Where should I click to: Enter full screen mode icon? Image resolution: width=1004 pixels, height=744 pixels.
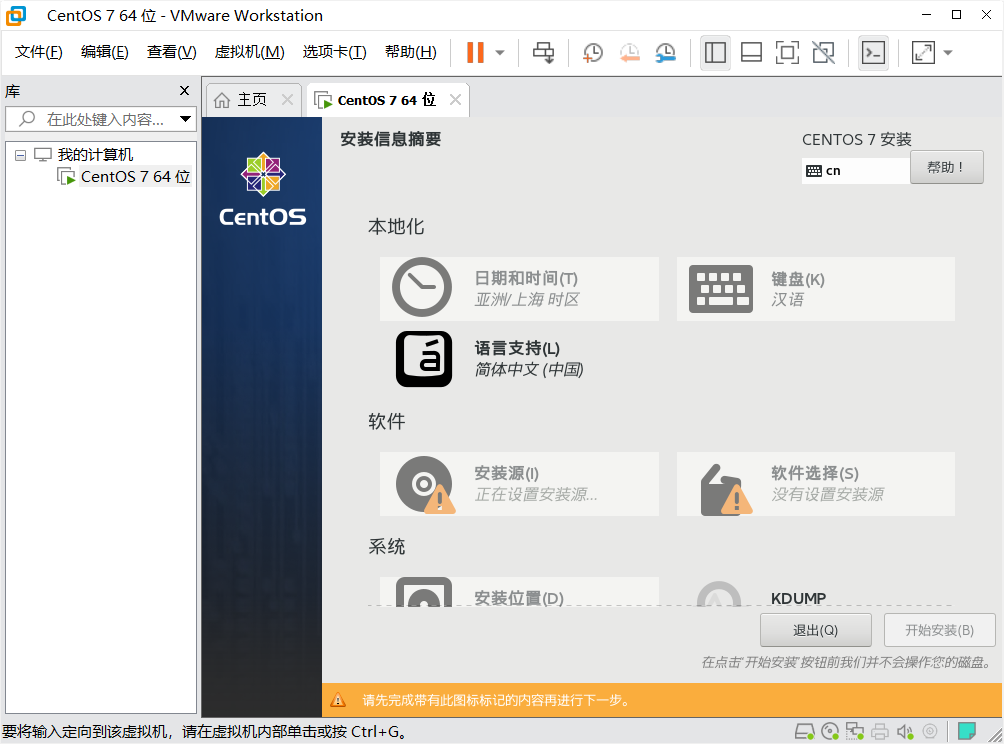pos(787,53)
